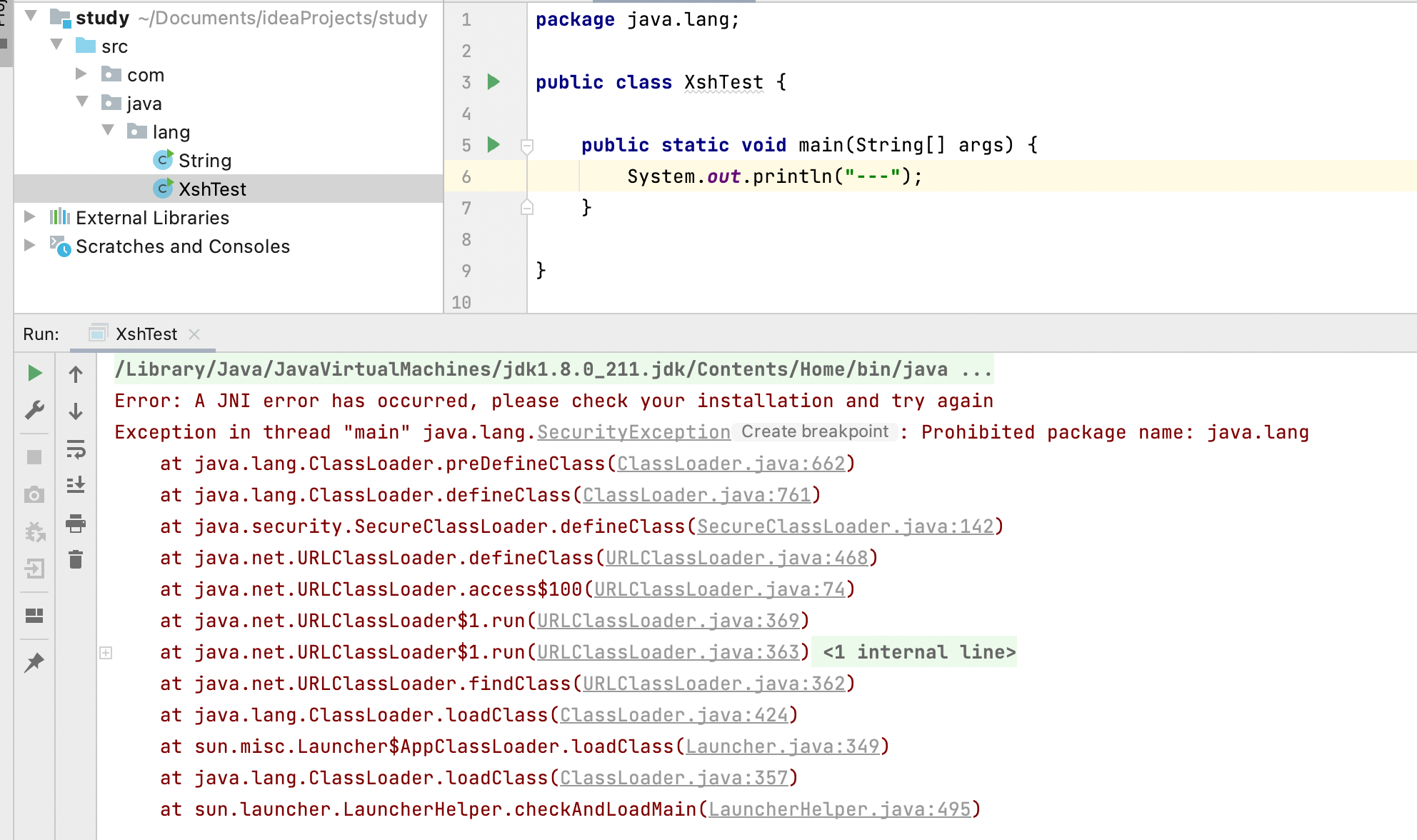Click the Create breakpoint button
Screen dimensions: 1417x840
(814, 431)
